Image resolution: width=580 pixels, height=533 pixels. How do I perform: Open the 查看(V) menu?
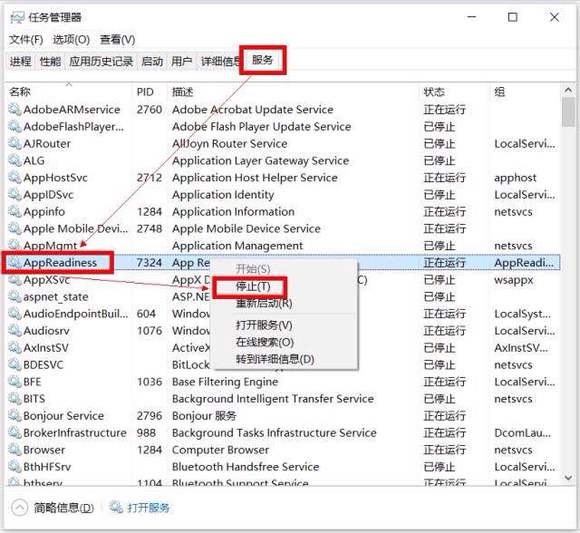click(118, 40)
